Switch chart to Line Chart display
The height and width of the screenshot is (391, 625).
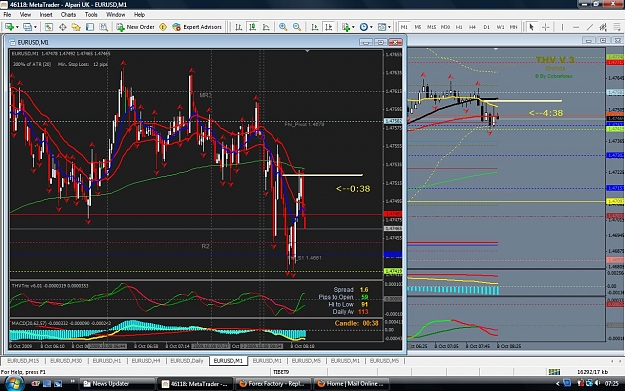pyautogui.click(x=266, y=27)
